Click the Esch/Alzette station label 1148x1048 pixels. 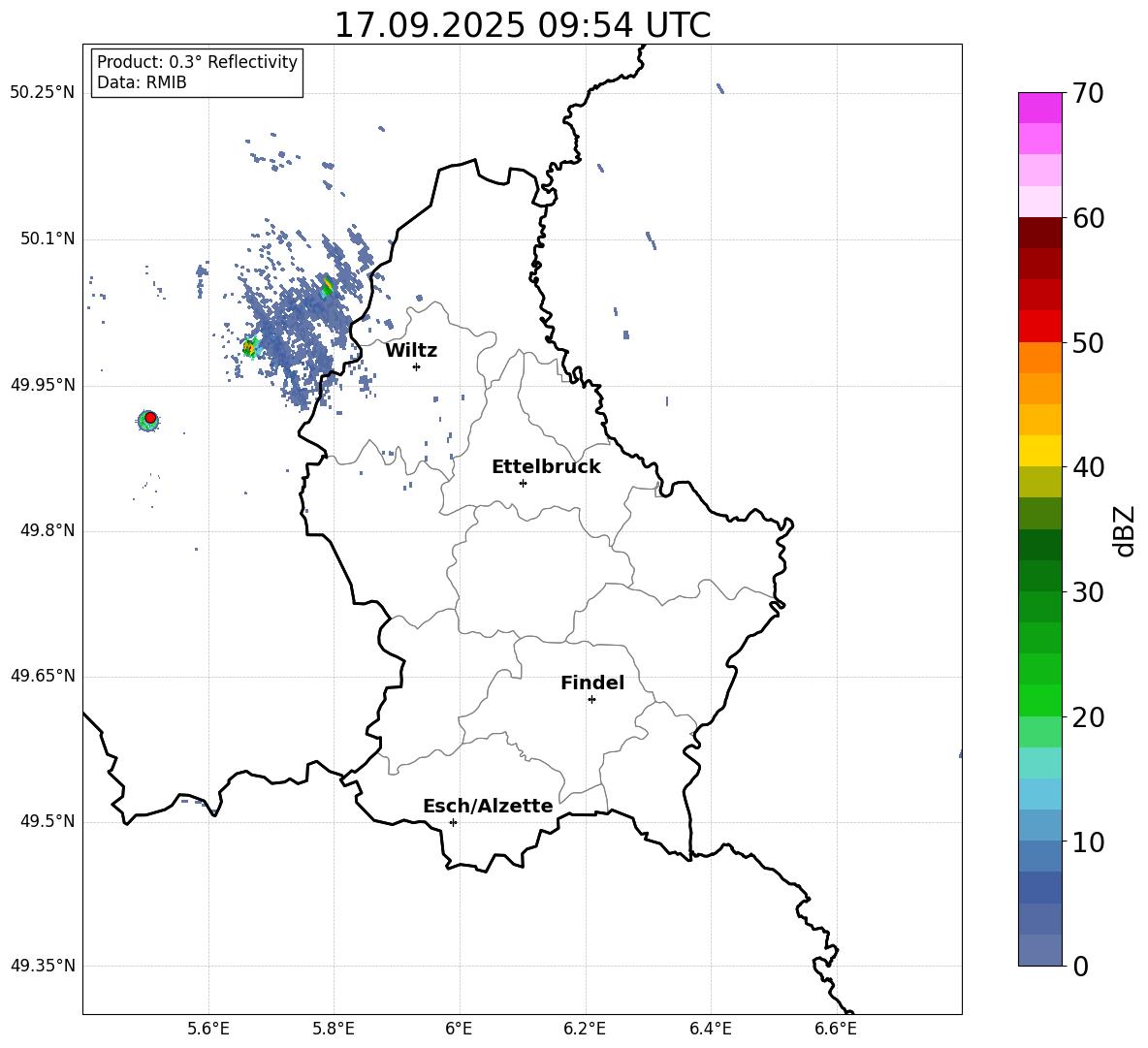coord(488,807)
